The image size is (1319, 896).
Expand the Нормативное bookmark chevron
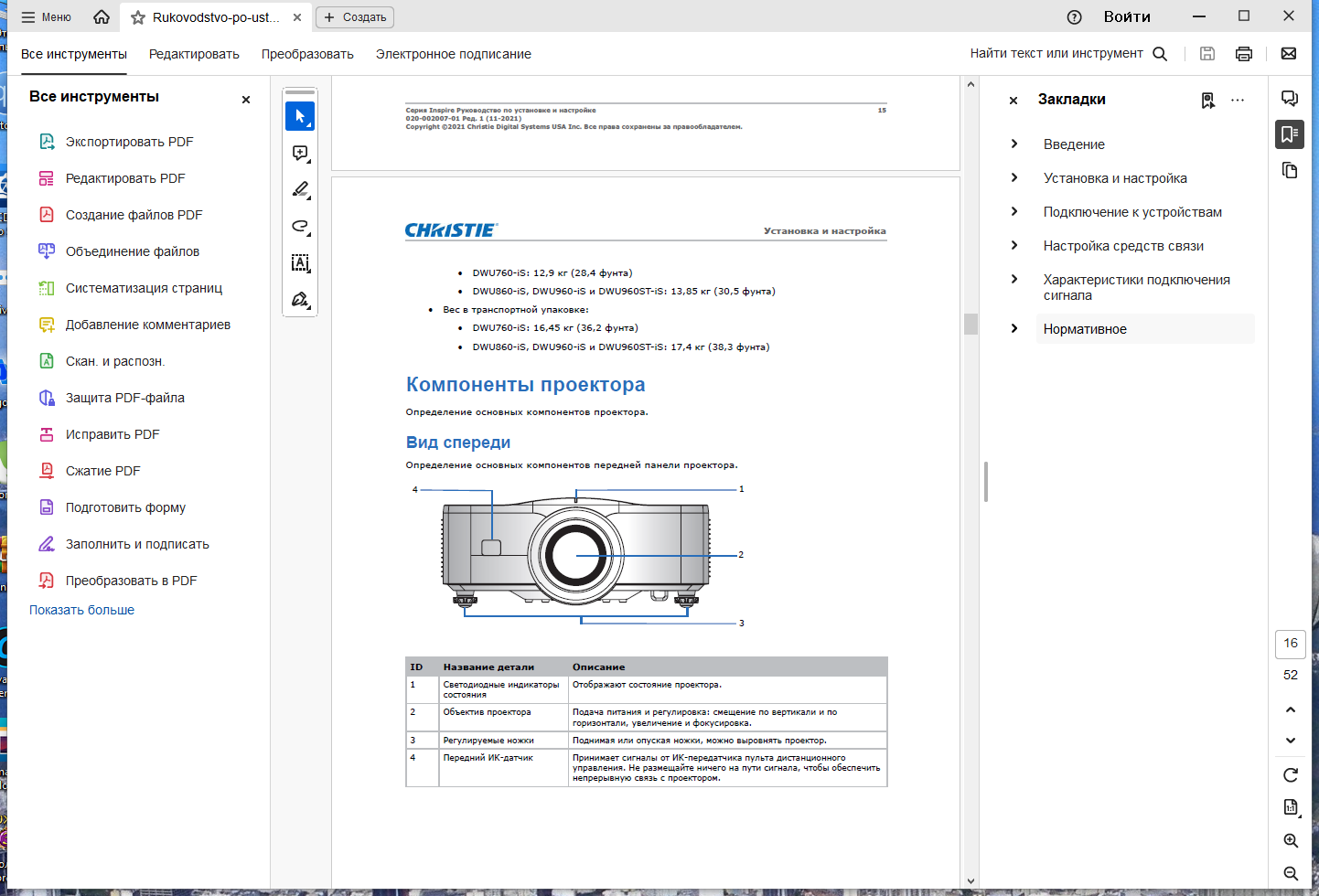(x=1014, y=328)
